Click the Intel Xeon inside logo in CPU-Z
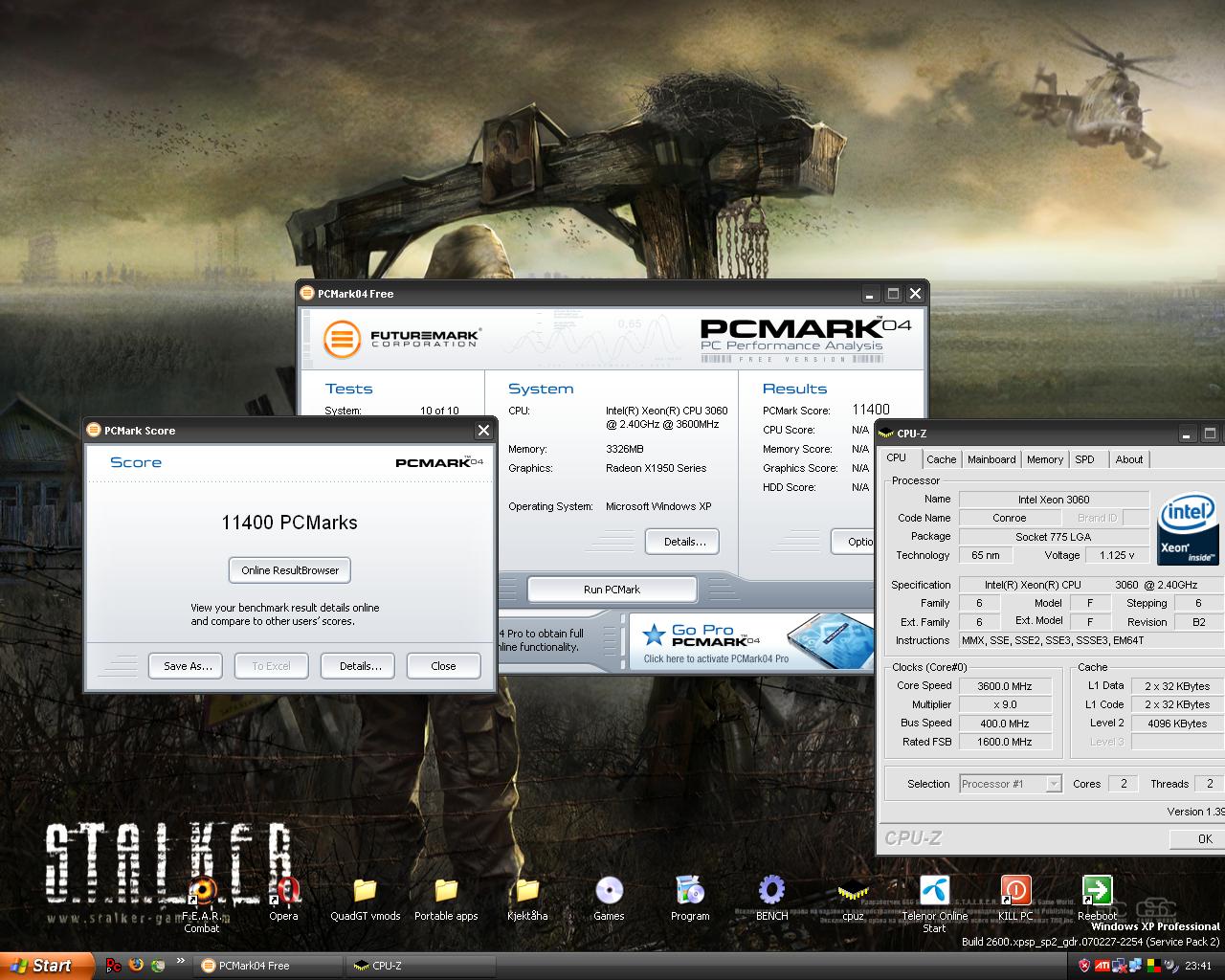This screenshot has height=980, width=1225. click(x=1188, y=529)
